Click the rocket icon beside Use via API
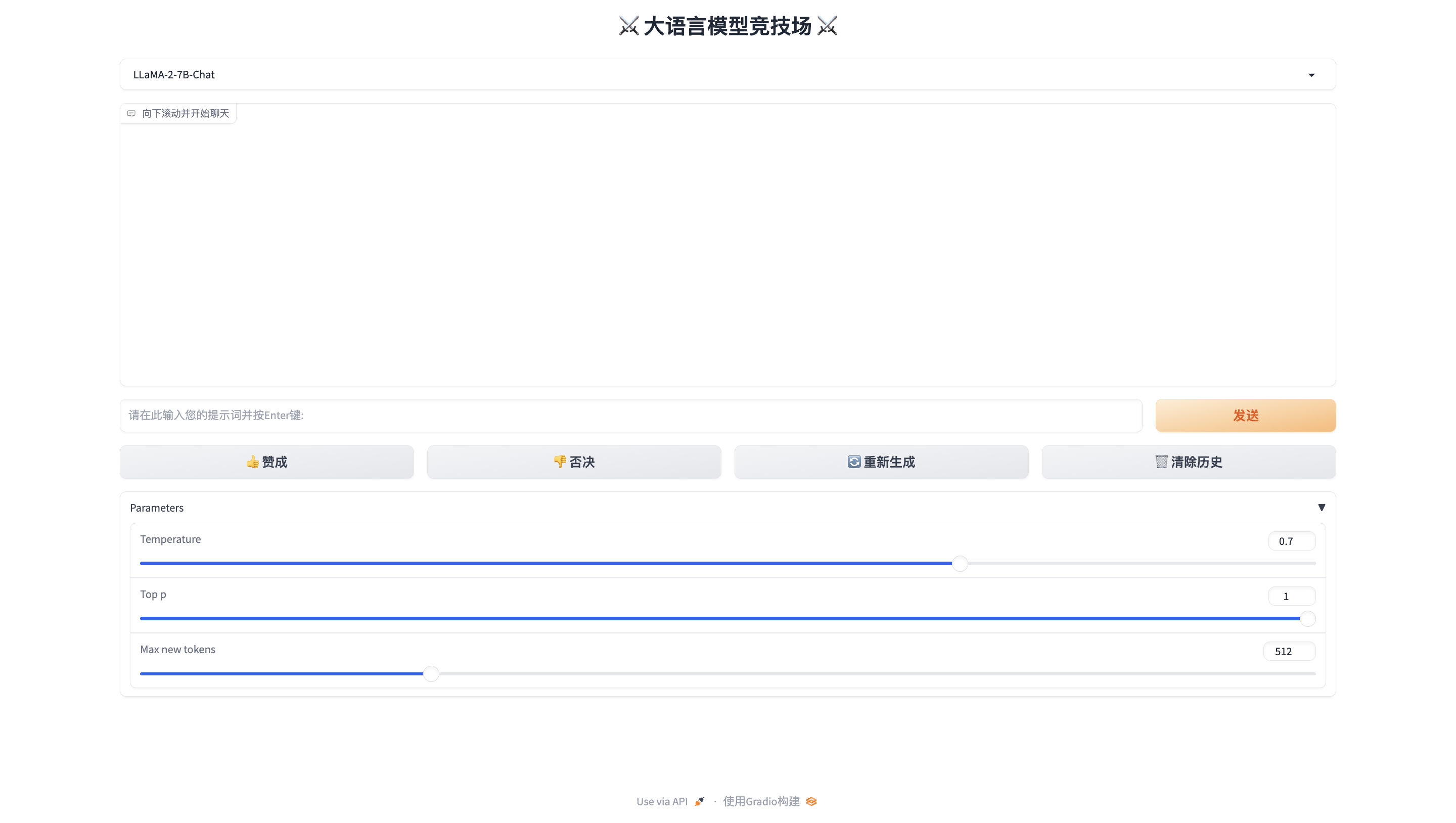Screen dimensions: 1456x823 click(700, 801)
